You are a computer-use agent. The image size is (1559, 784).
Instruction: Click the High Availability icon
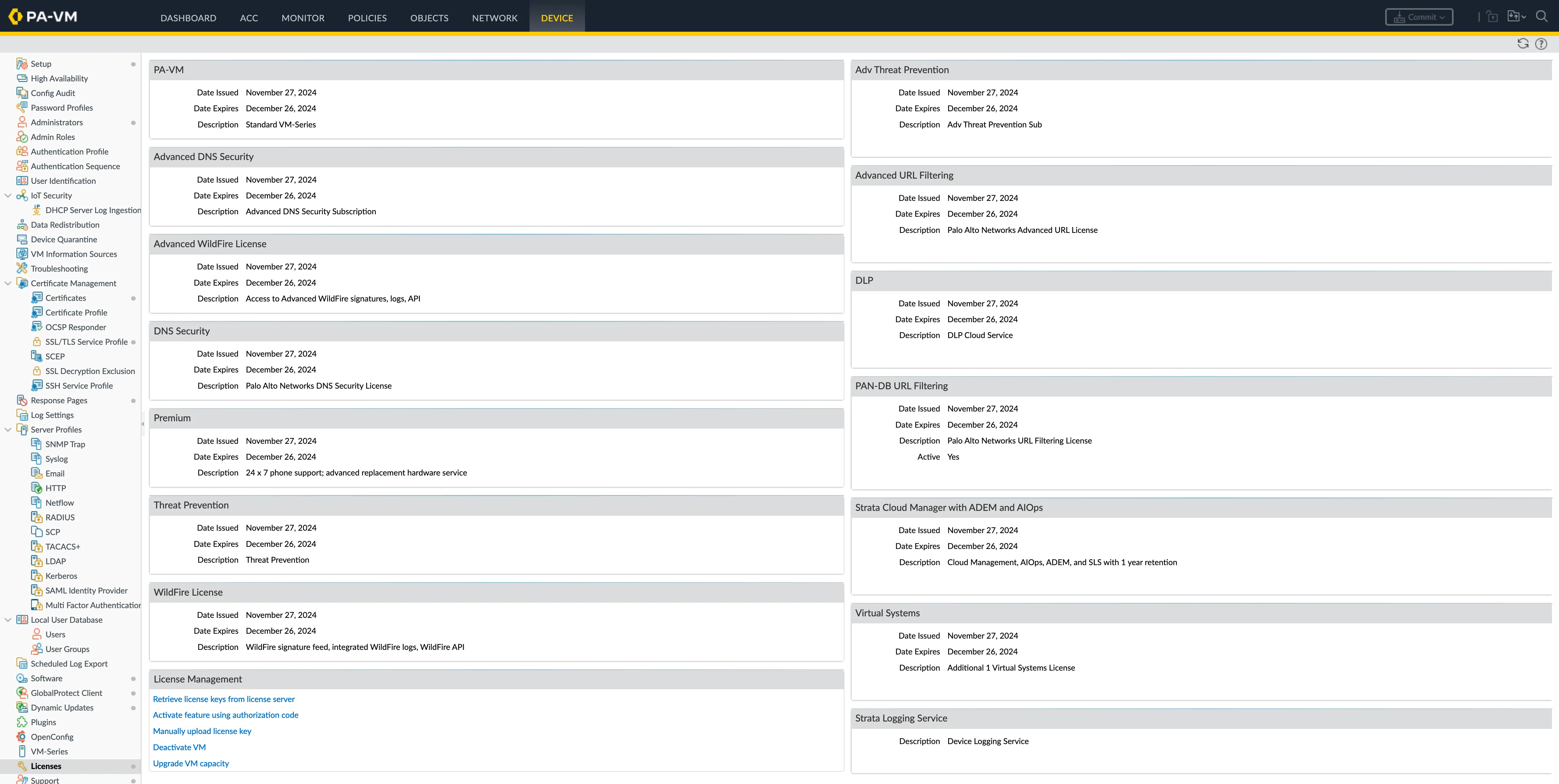click(x=22, y=78)
